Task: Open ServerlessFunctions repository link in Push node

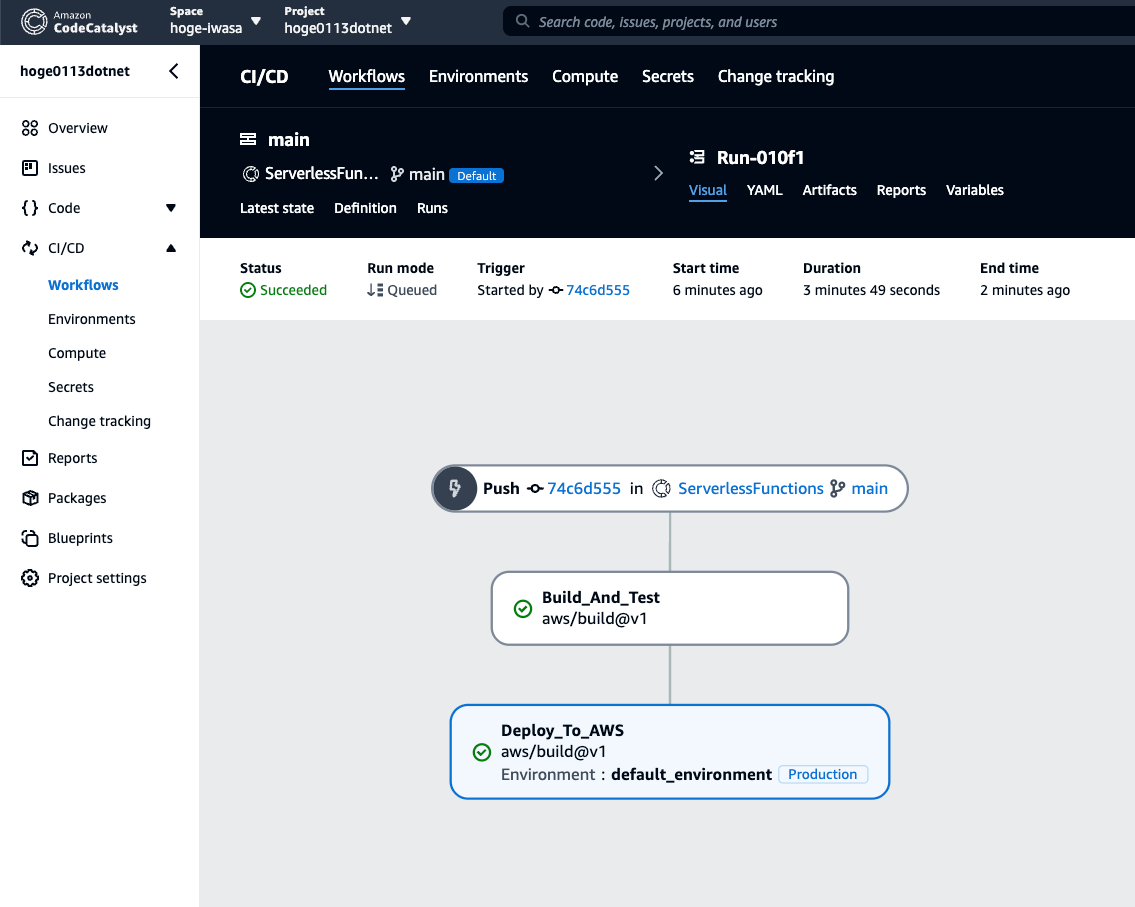Action: (x=750, y=489)
